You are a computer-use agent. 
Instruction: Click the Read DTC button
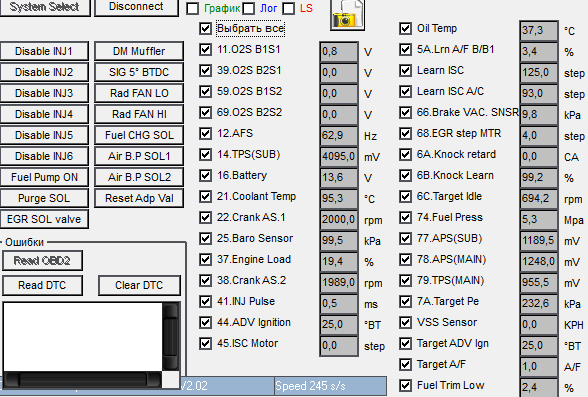coord(42,285)
